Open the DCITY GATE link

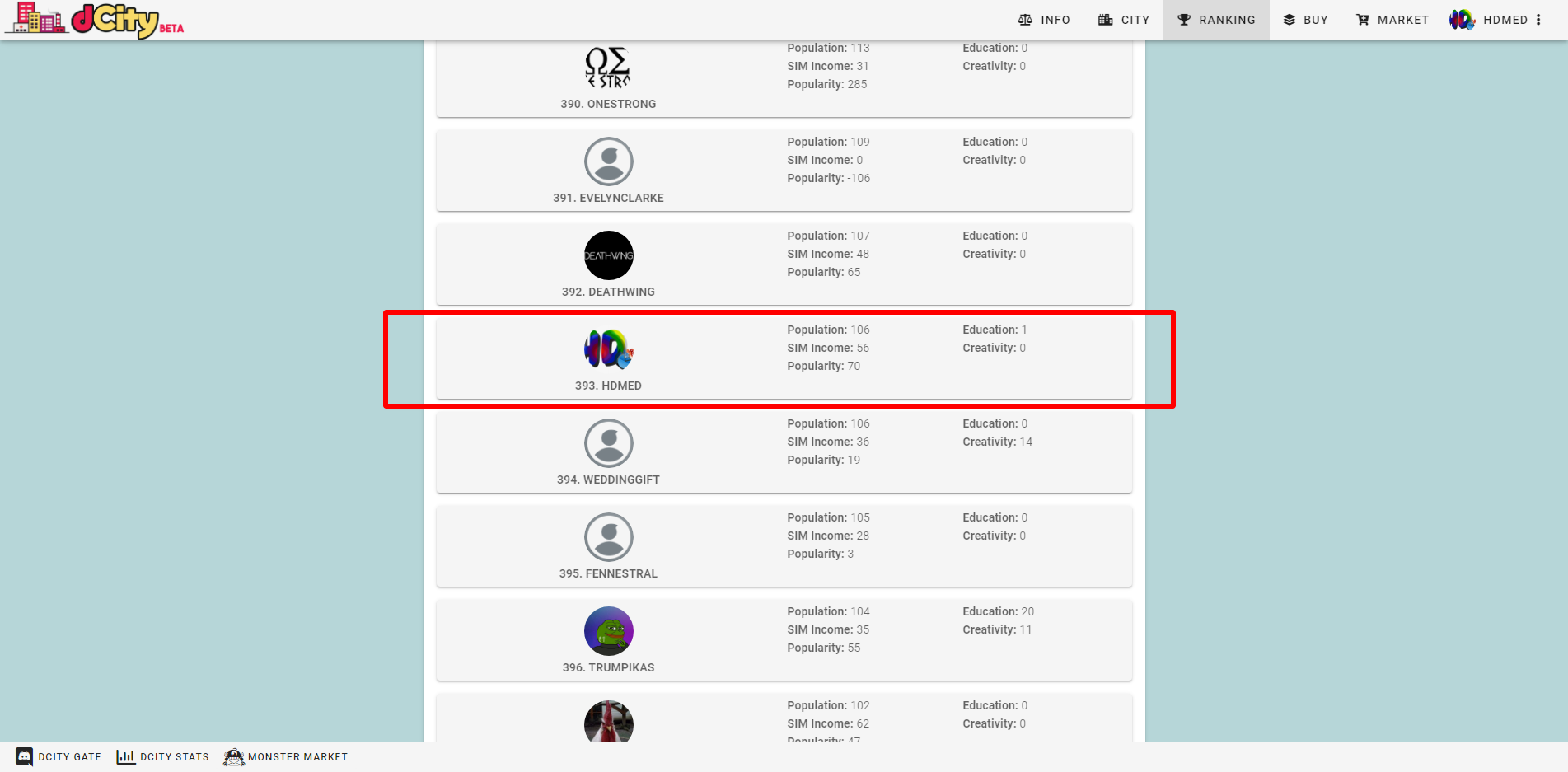pos(59,756)
